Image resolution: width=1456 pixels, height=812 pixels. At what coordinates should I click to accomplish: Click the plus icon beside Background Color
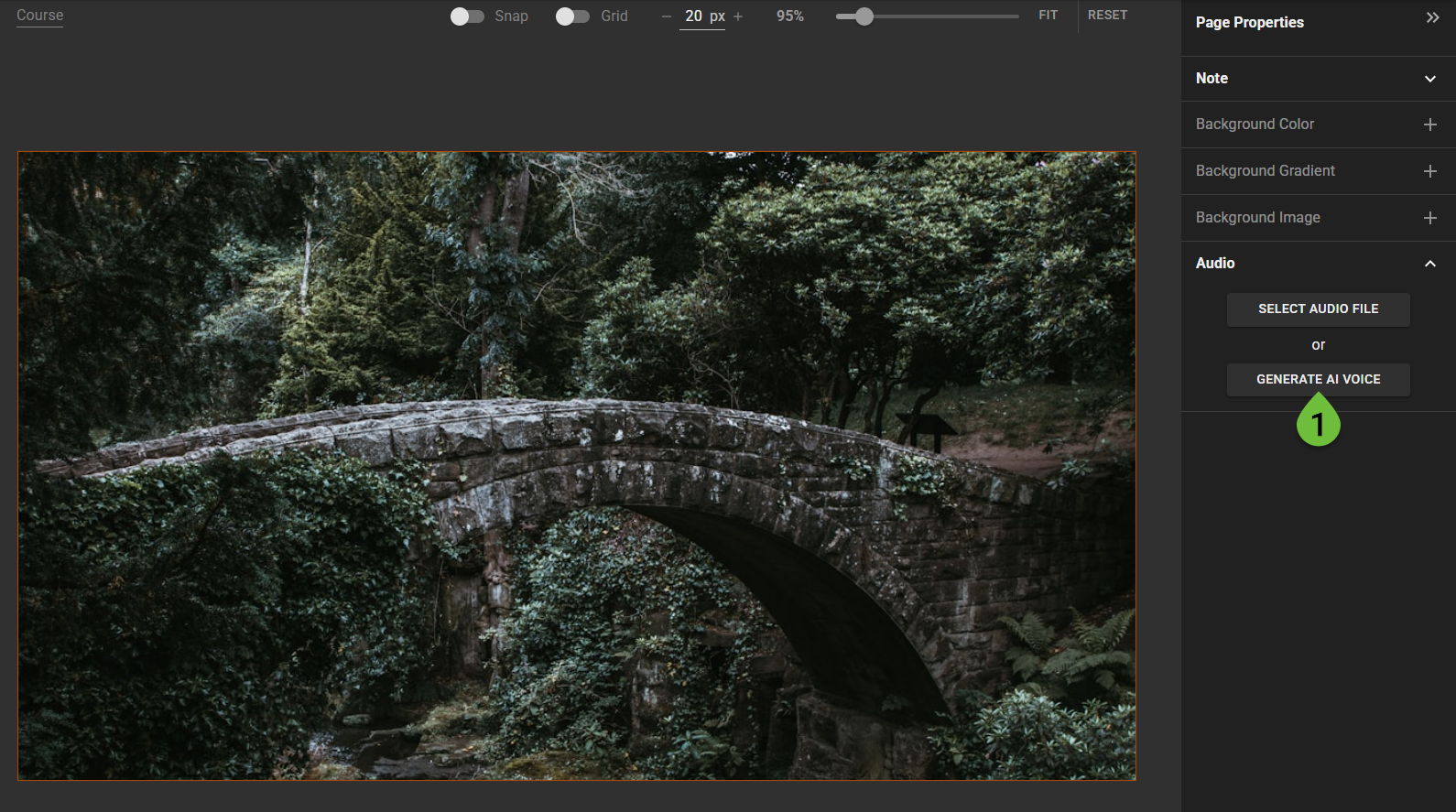point(1429,125)
